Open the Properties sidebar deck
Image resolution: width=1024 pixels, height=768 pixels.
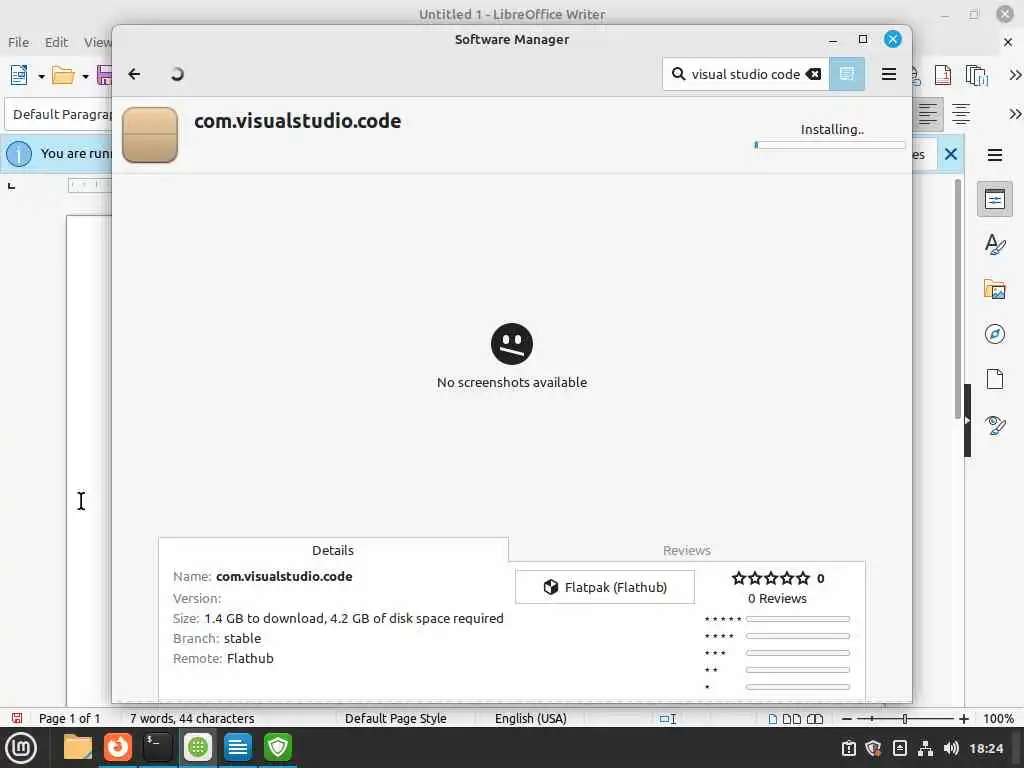pyautogui.click(x=995, y=199)
